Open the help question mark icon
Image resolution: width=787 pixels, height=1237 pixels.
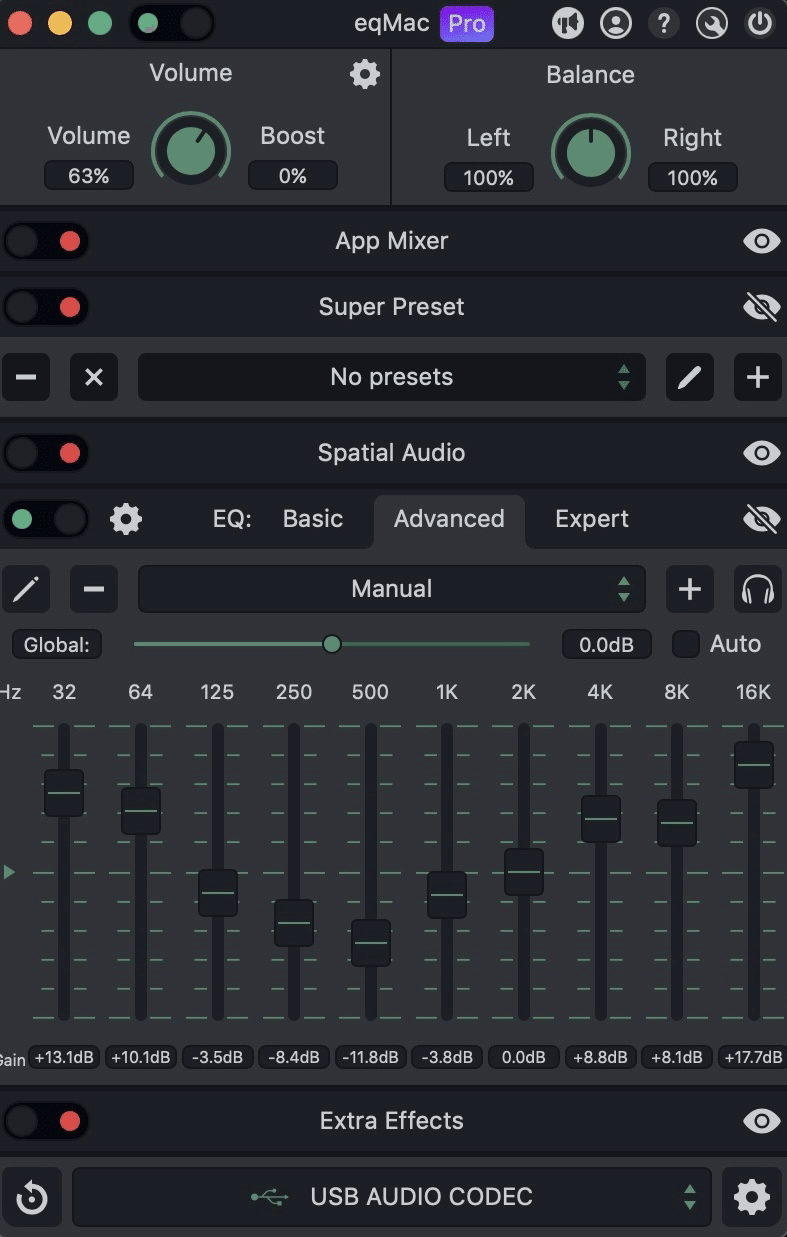point(664,22)
